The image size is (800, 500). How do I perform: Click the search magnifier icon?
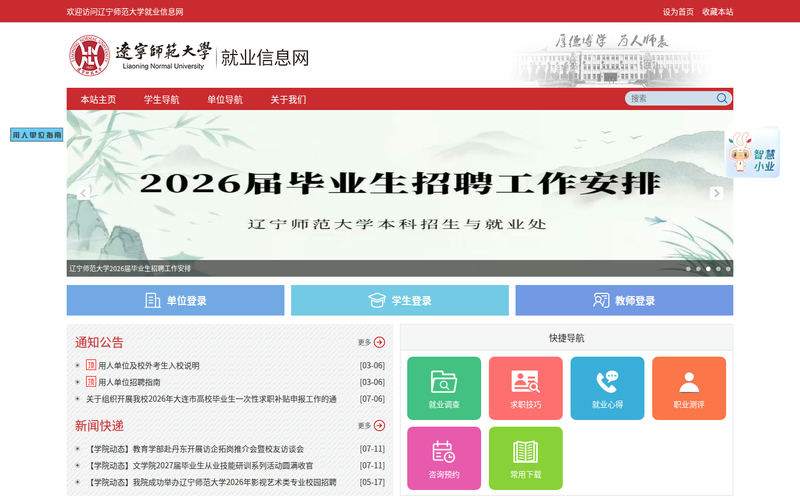721,98
